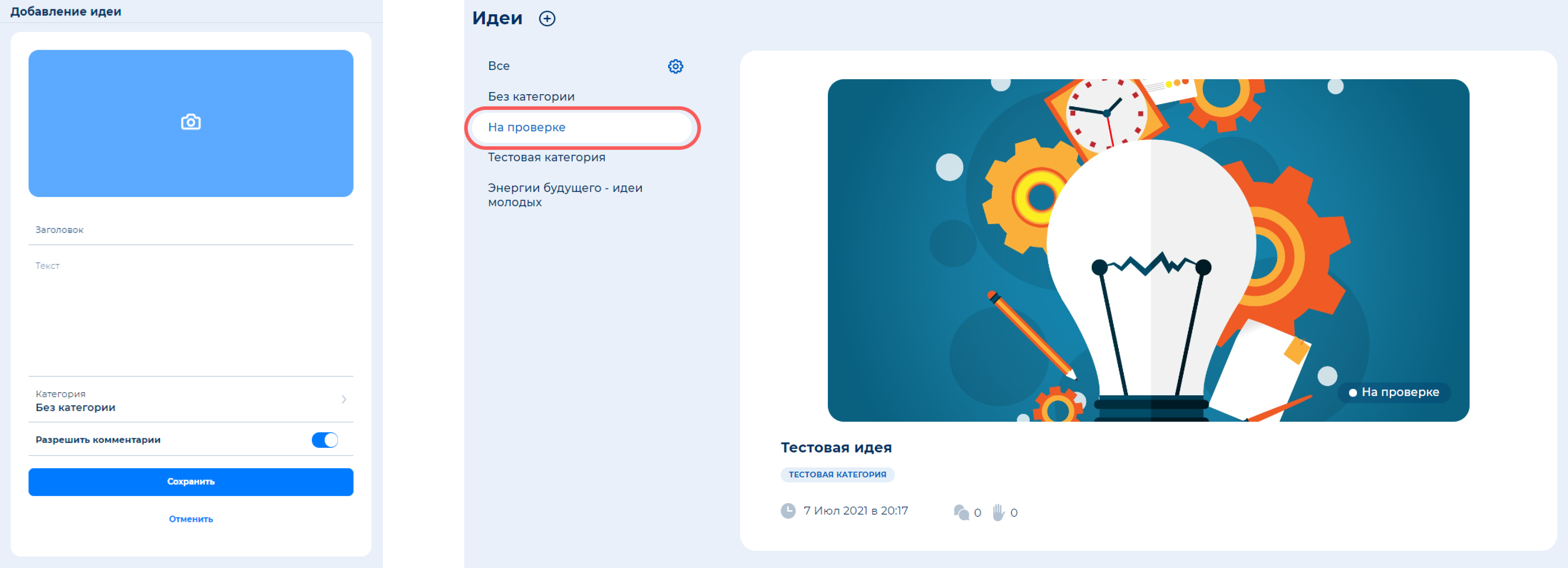Click the plus icon next to Идеи
This screenshot has height=568, width=1568.
547,19
